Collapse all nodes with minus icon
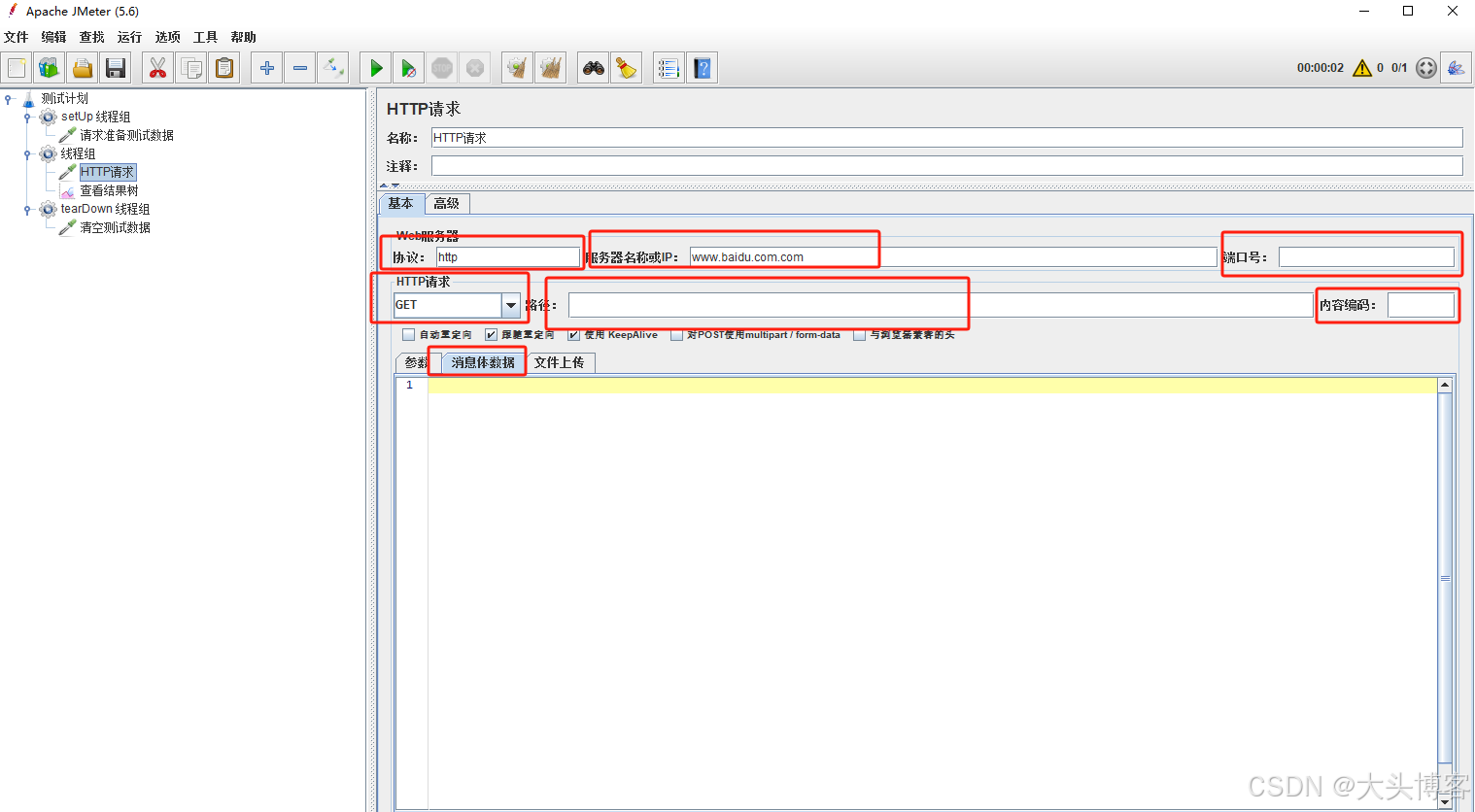The width and height of the screenshot is (1475, 812). click(x=299, y=68)
